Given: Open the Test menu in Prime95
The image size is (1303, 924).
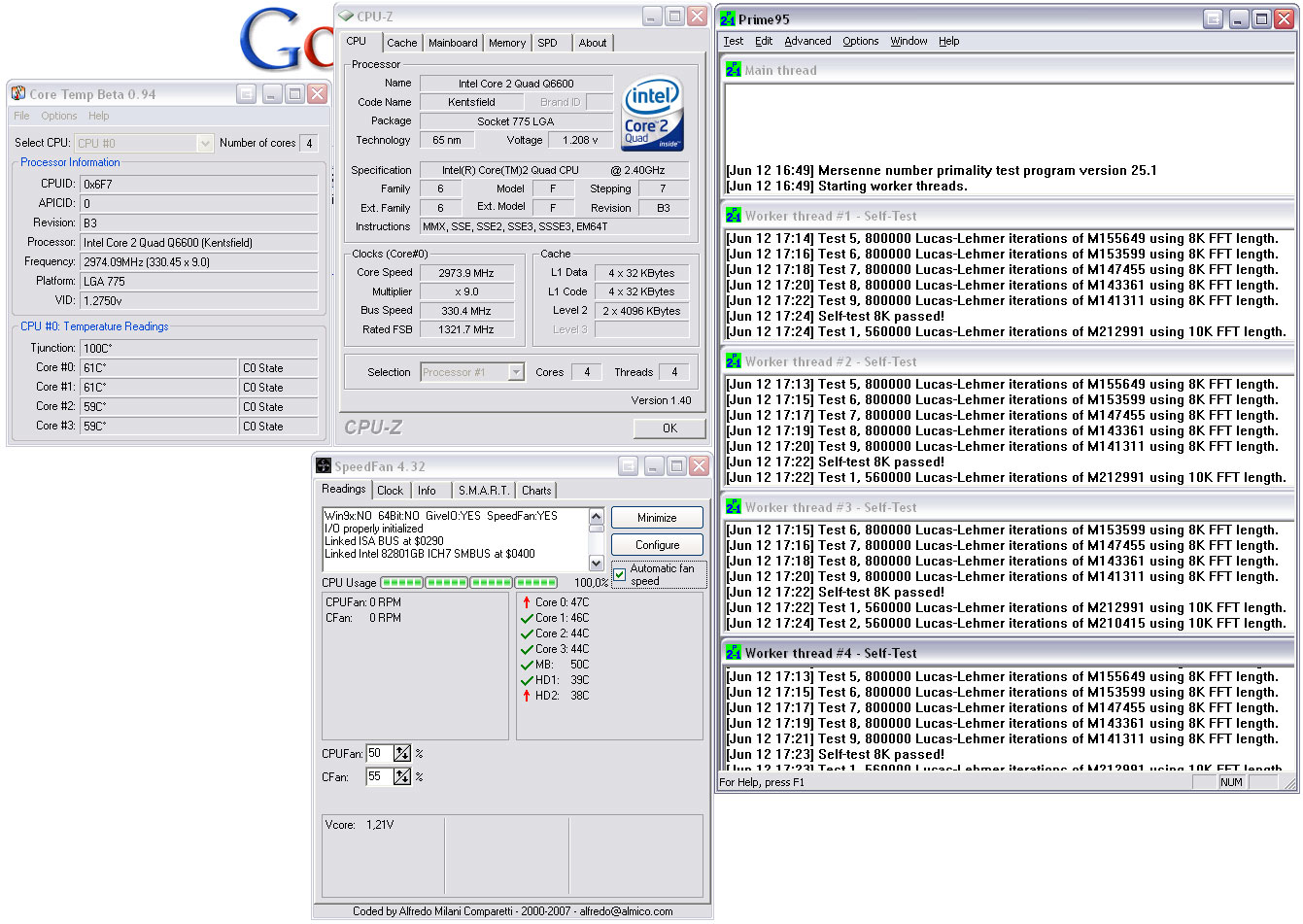Looking at the screenshot, I should (x=734, y=41).
